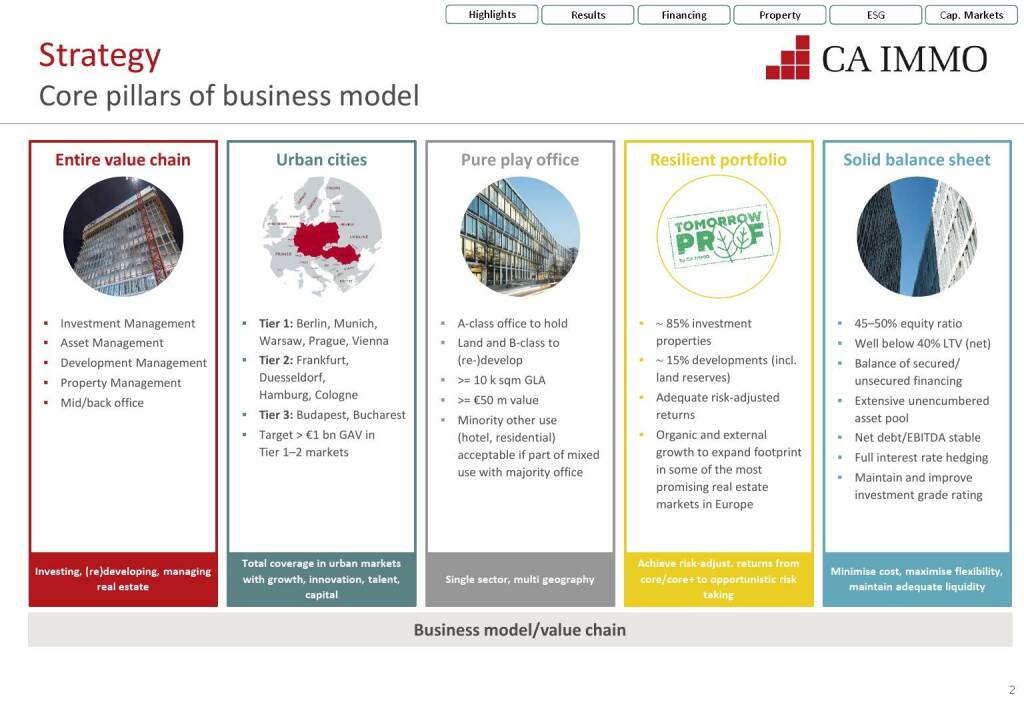Select the Urban cities column heading
1024x709 pixels.
click(322, 160)
